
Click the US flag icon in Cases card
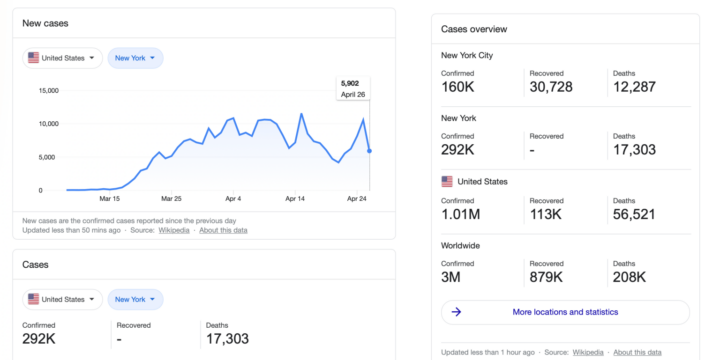[x=34, y=299]
